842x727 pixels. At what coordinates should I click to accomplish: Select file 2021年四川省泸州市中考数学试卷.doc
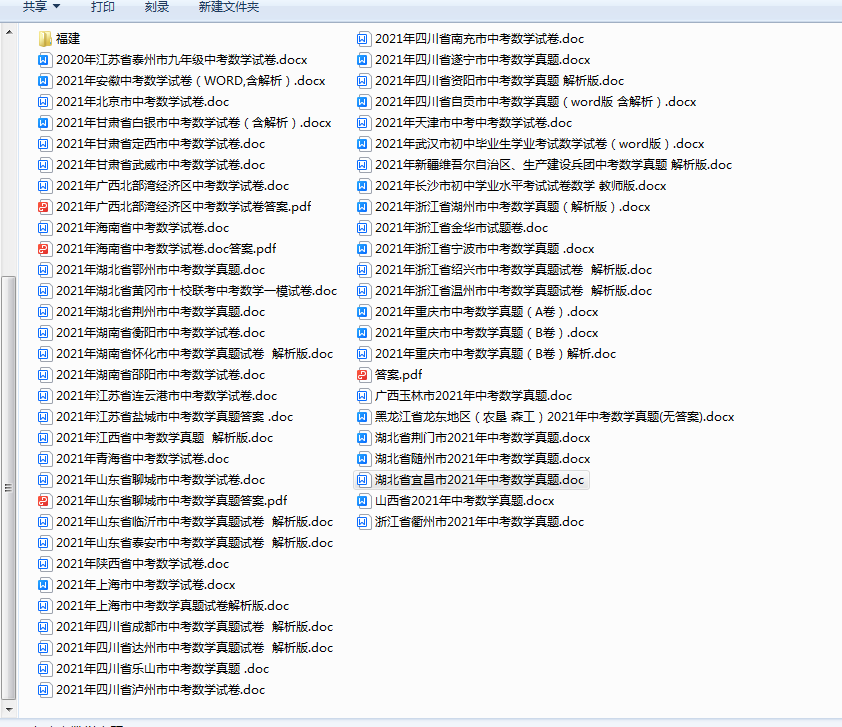point(151,690)
